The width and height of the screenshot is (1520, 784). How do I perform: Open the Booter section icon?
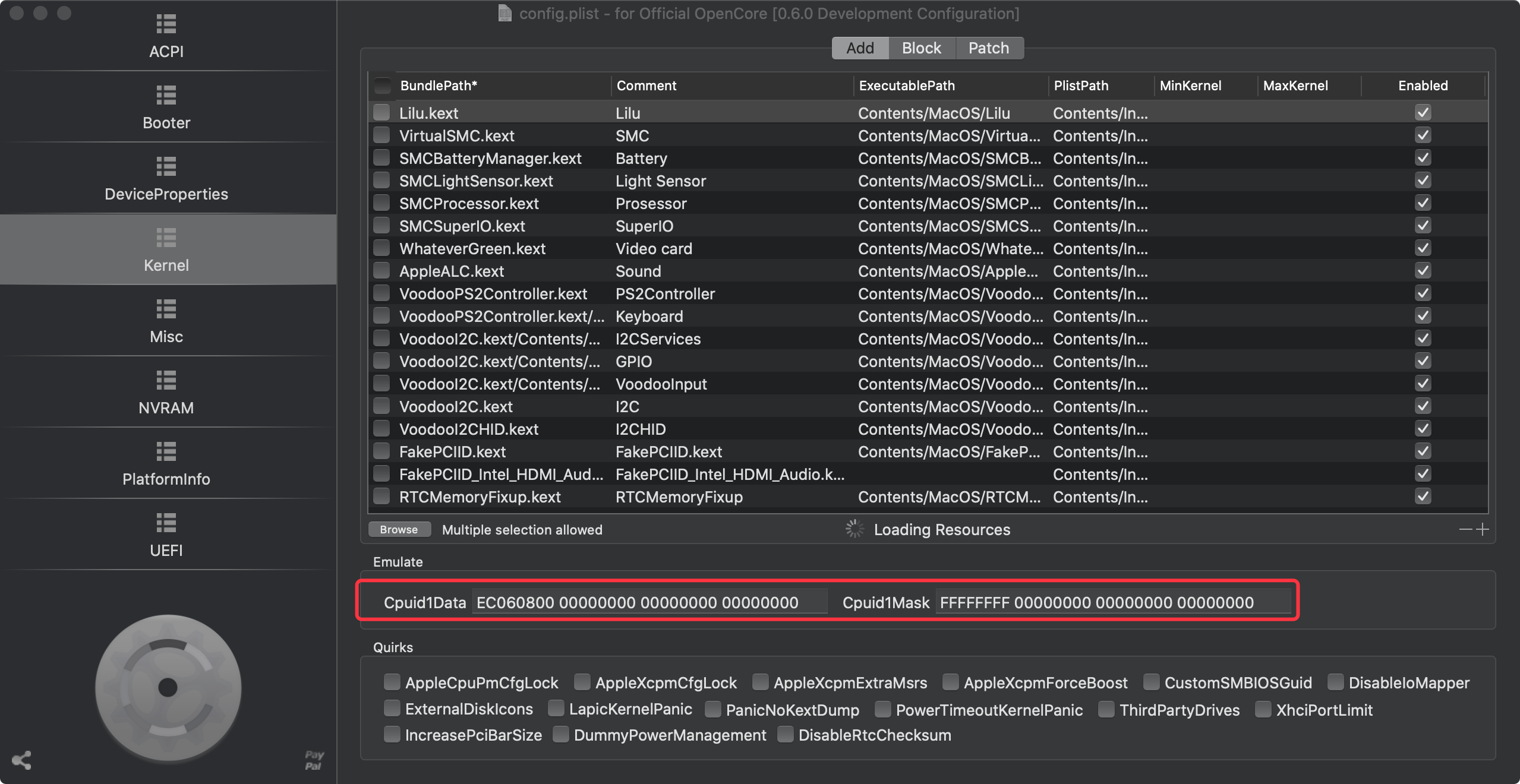click(x=166, y=95)
